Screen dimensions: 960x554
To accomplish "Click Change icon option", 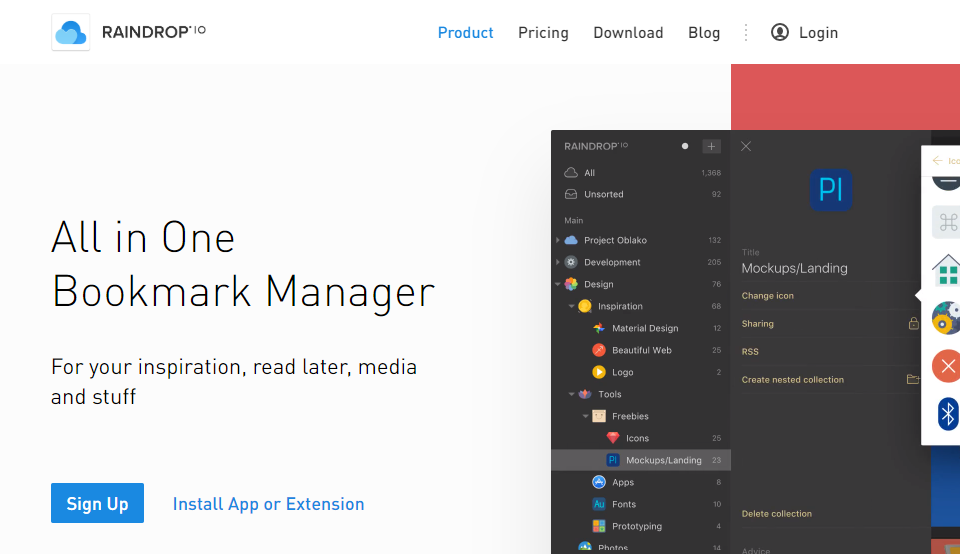I will point(767,296).
